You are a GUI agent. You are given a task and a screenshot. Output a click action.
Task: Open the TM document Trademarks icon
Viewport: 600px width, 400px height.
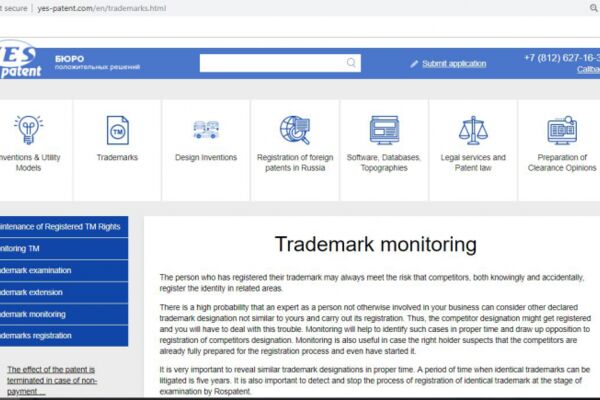point(117,130)
